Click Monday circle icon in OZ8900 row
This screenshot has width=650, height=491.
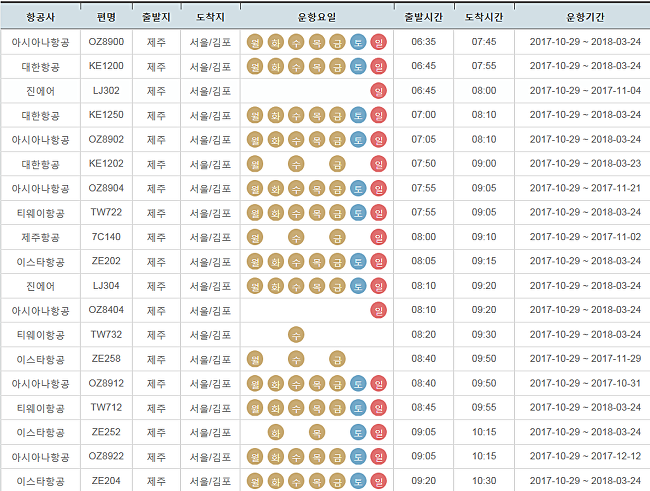(x=255, y=42)
